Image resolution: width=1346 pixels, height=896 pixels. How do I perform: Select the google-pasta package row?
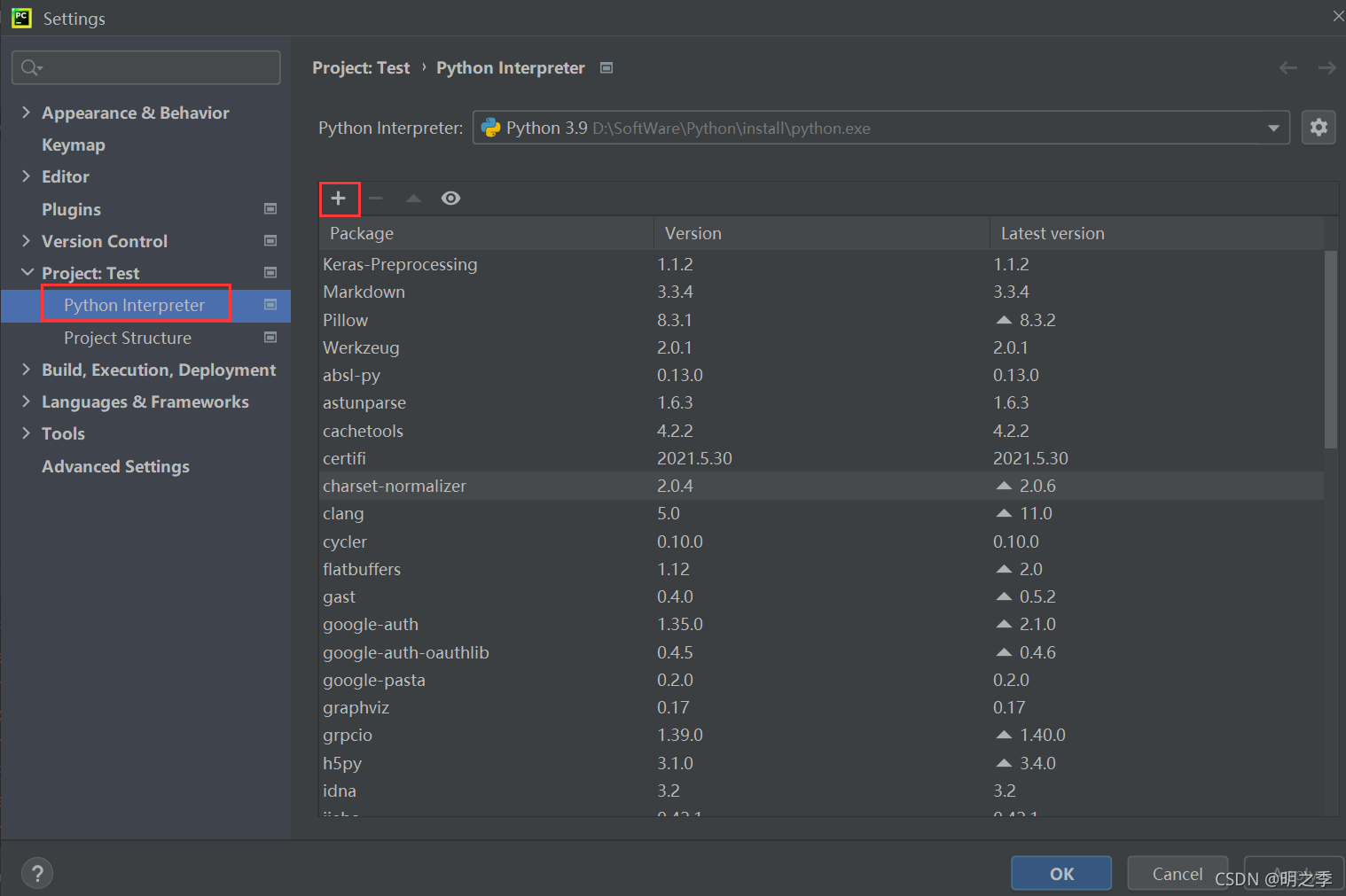pyautogui.click(x=821, y=680)
